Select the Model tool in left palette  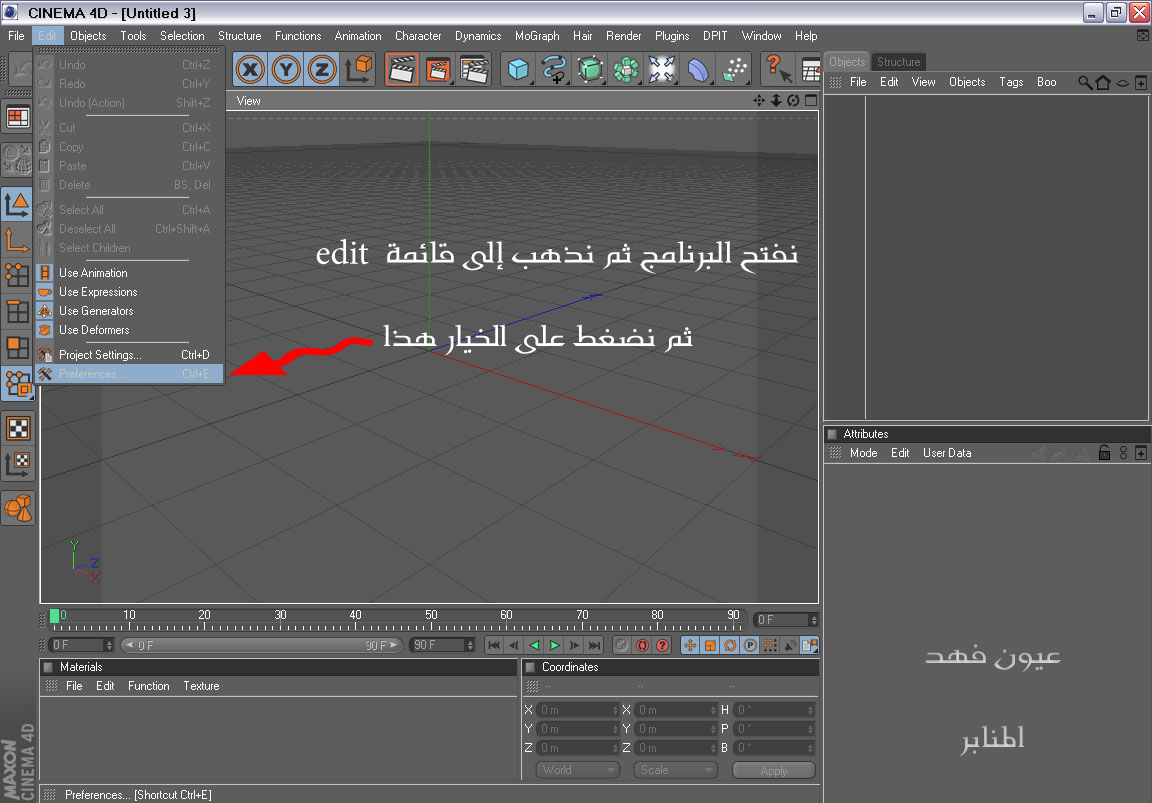(18, 204)
